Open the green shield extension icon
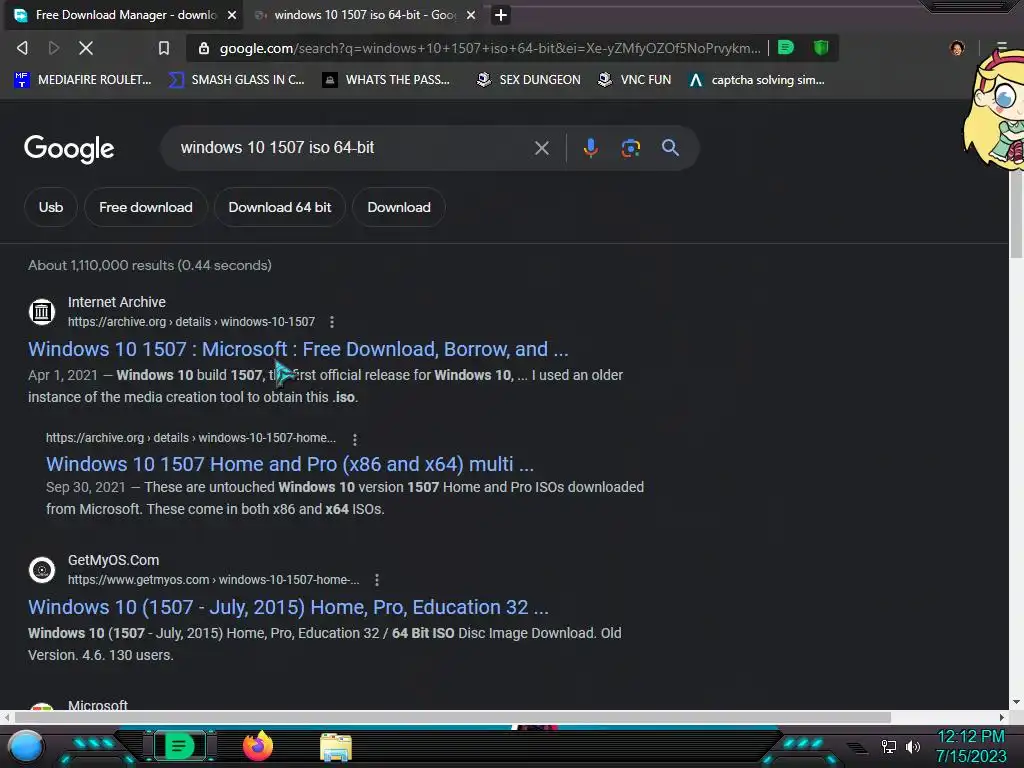 click(821, 47)
